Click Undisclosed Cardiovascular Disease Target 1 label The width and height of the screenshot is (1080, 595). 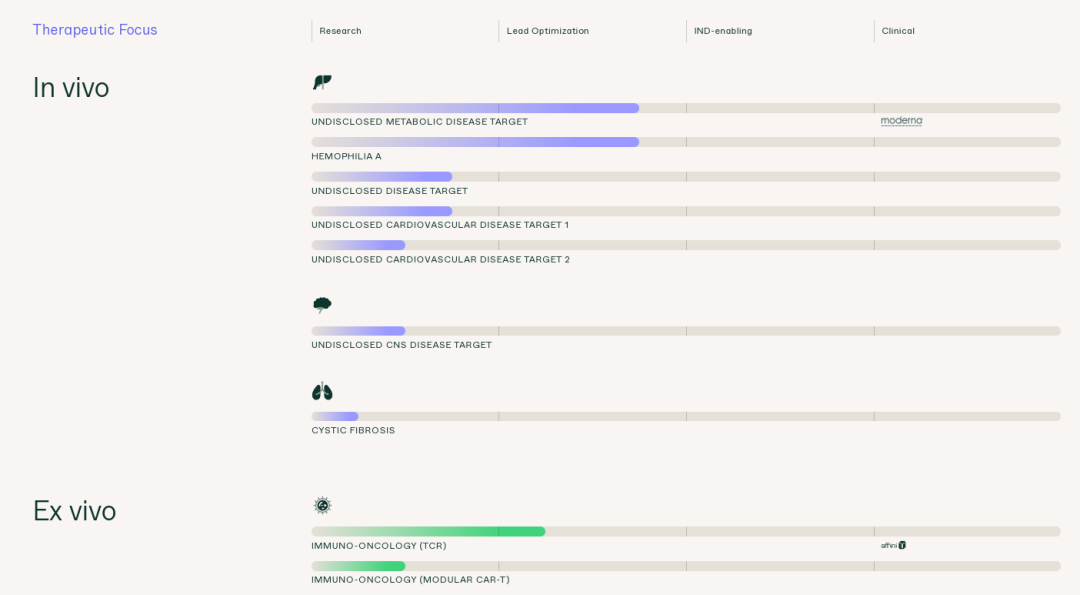click(x=440, y=225)
